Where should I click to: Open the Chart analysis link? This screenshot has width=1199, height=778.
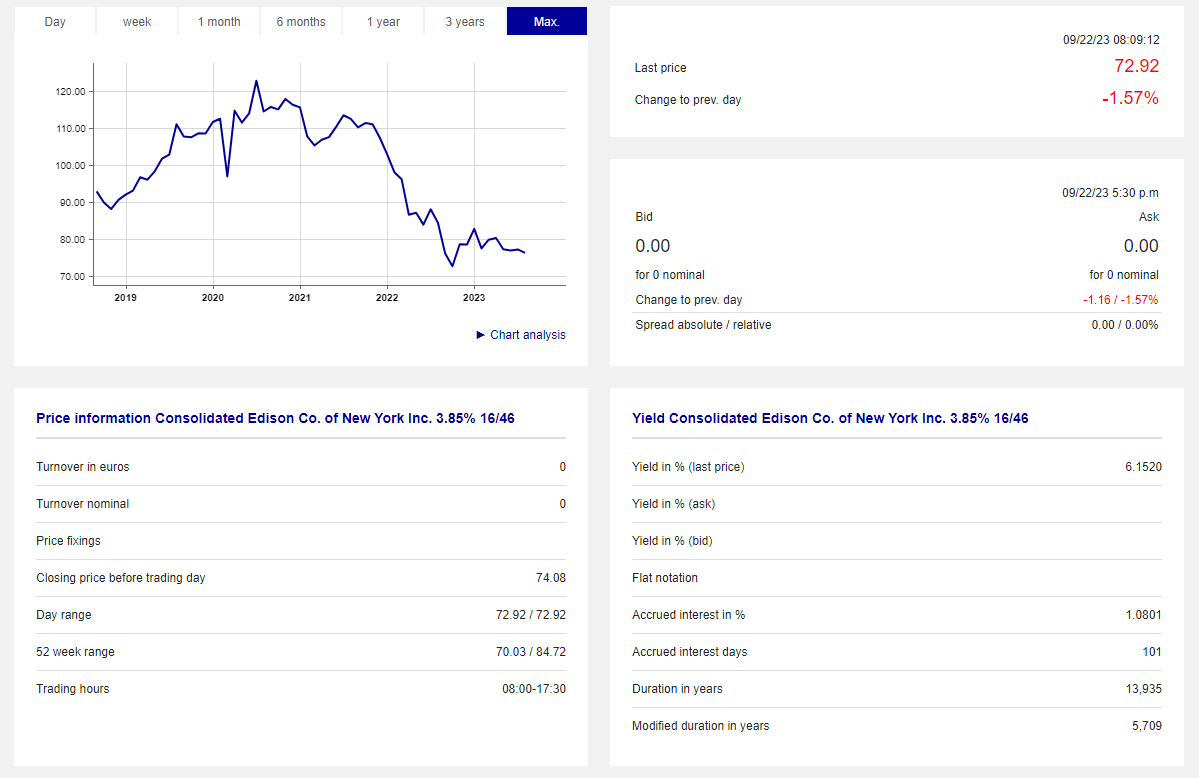(528, 335)
